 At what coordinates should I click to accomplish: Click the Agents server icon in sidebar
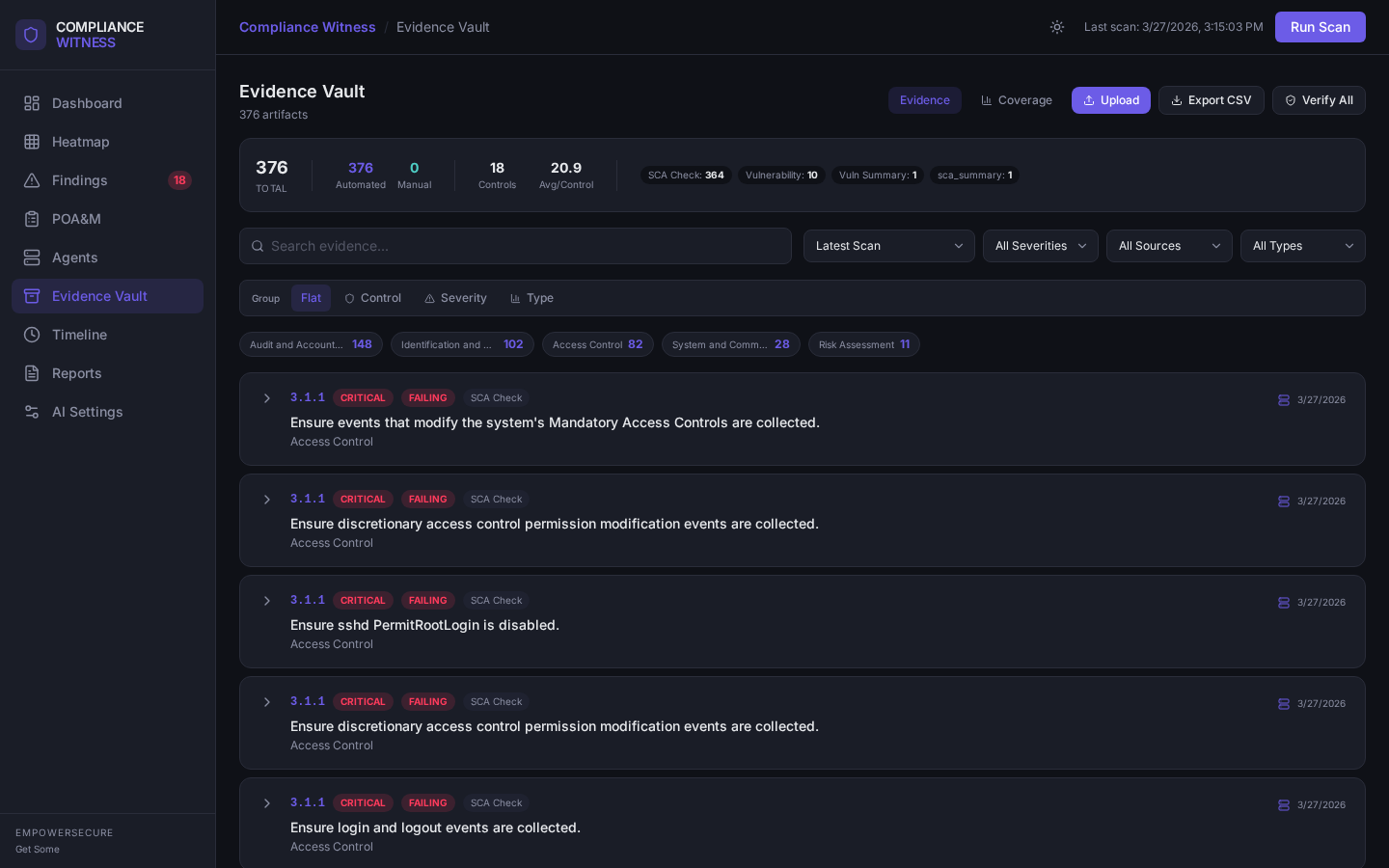(x=32, y=258)
